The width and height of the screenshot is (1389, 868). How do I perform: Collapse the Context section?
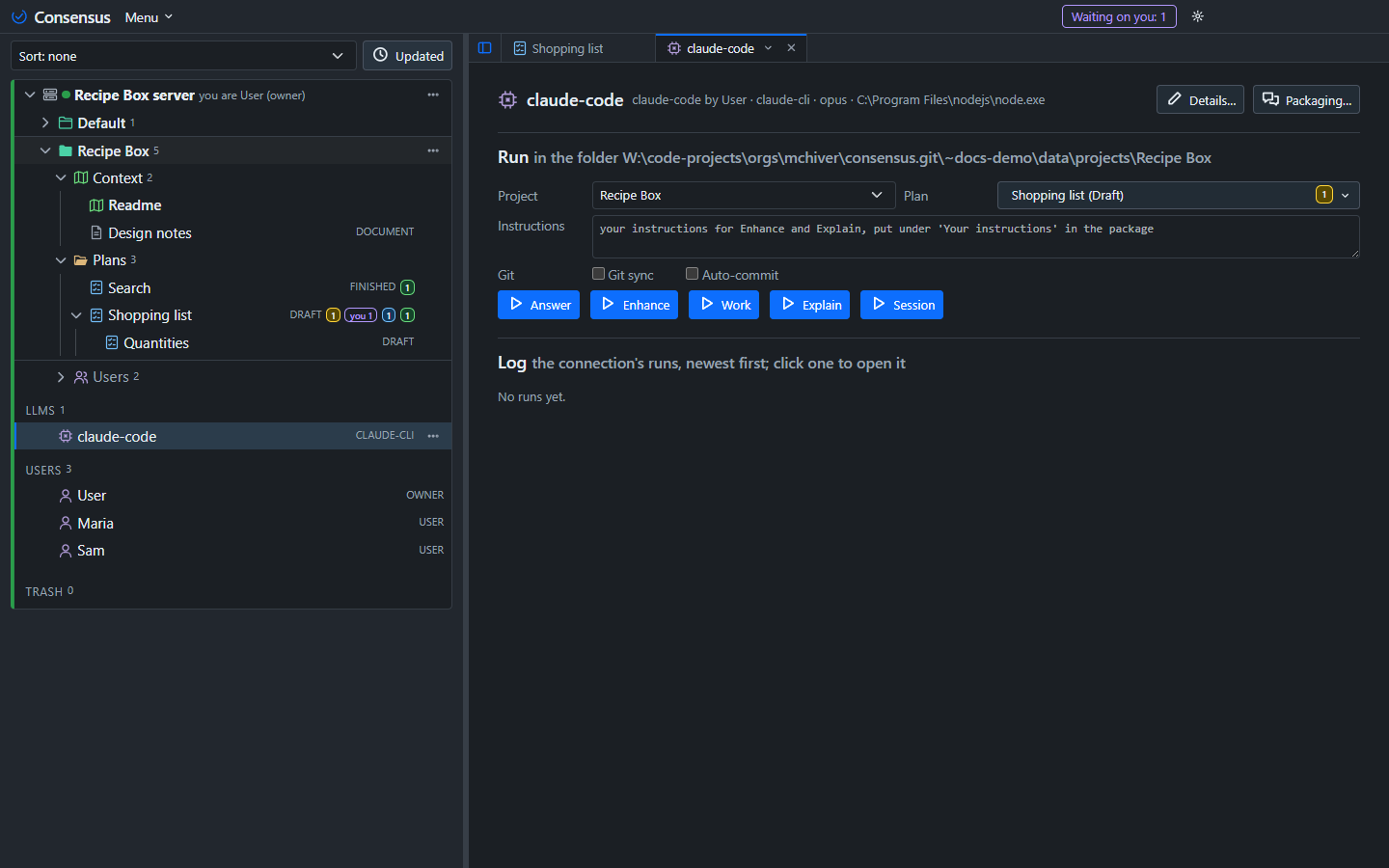pos(61,177)
